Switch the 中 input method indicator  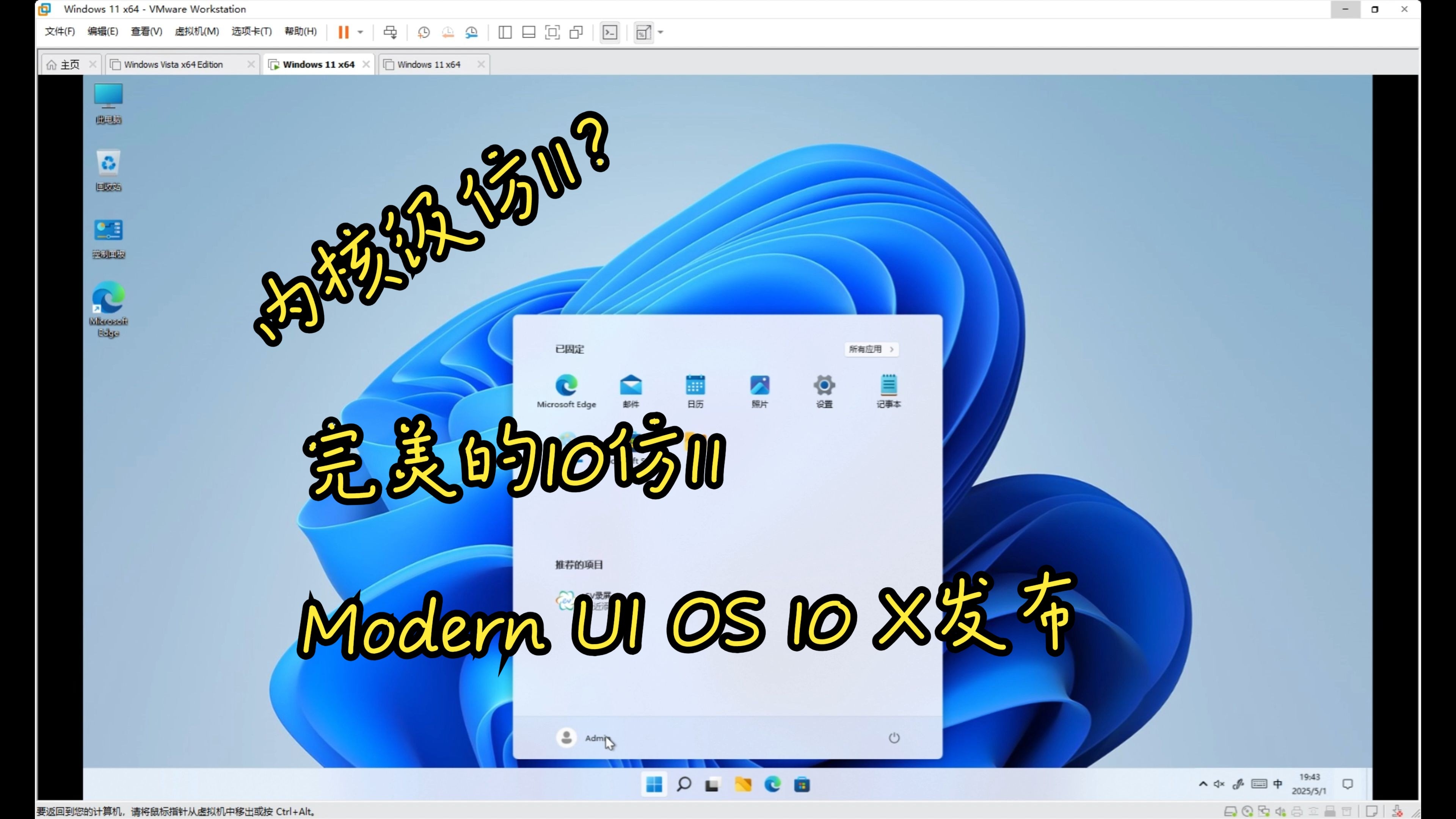pyautogui.click(x=1278, y=784)
